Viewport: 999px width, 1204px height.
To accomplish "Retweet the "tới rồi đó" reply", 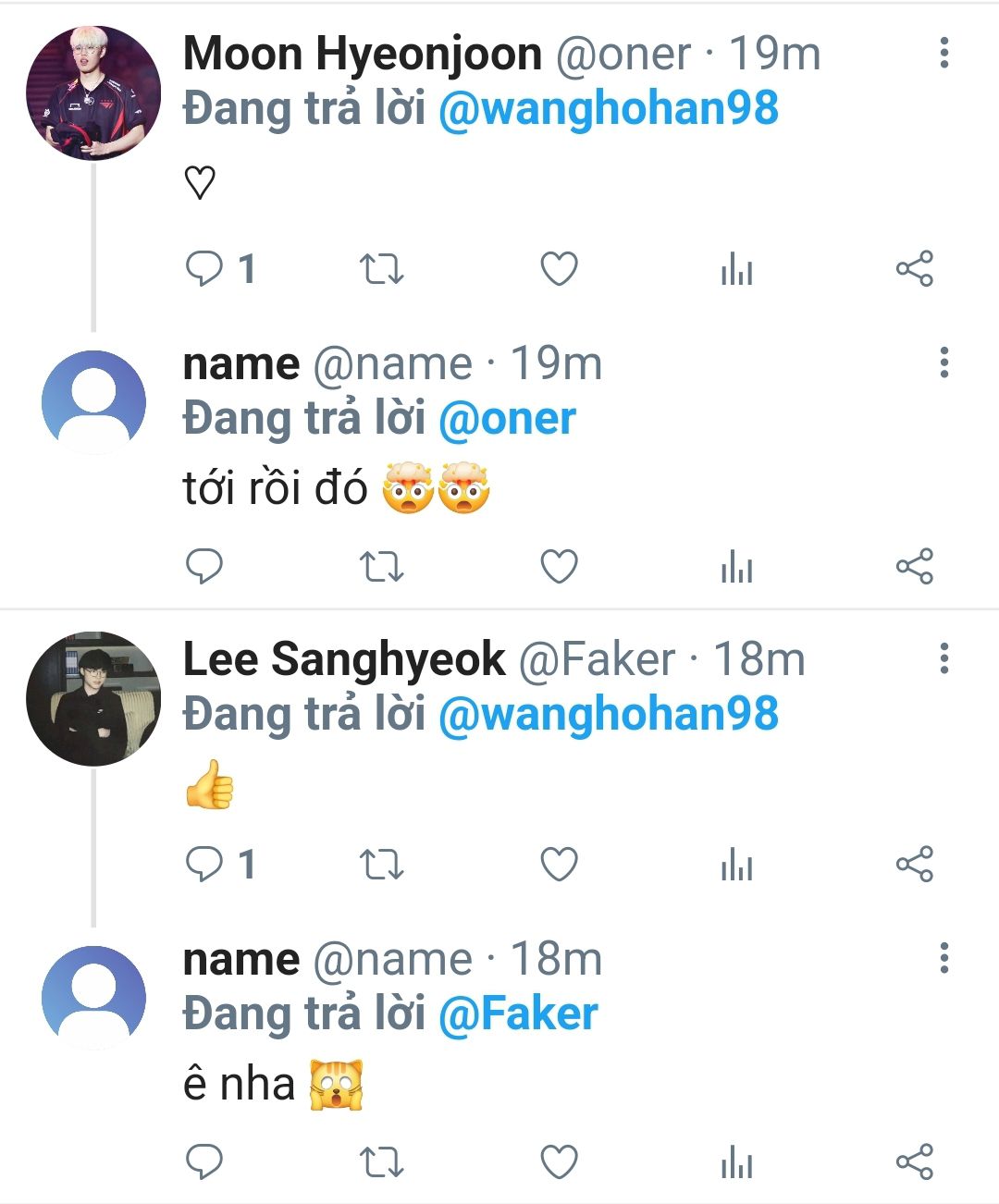I will click(x=381, y=566).
